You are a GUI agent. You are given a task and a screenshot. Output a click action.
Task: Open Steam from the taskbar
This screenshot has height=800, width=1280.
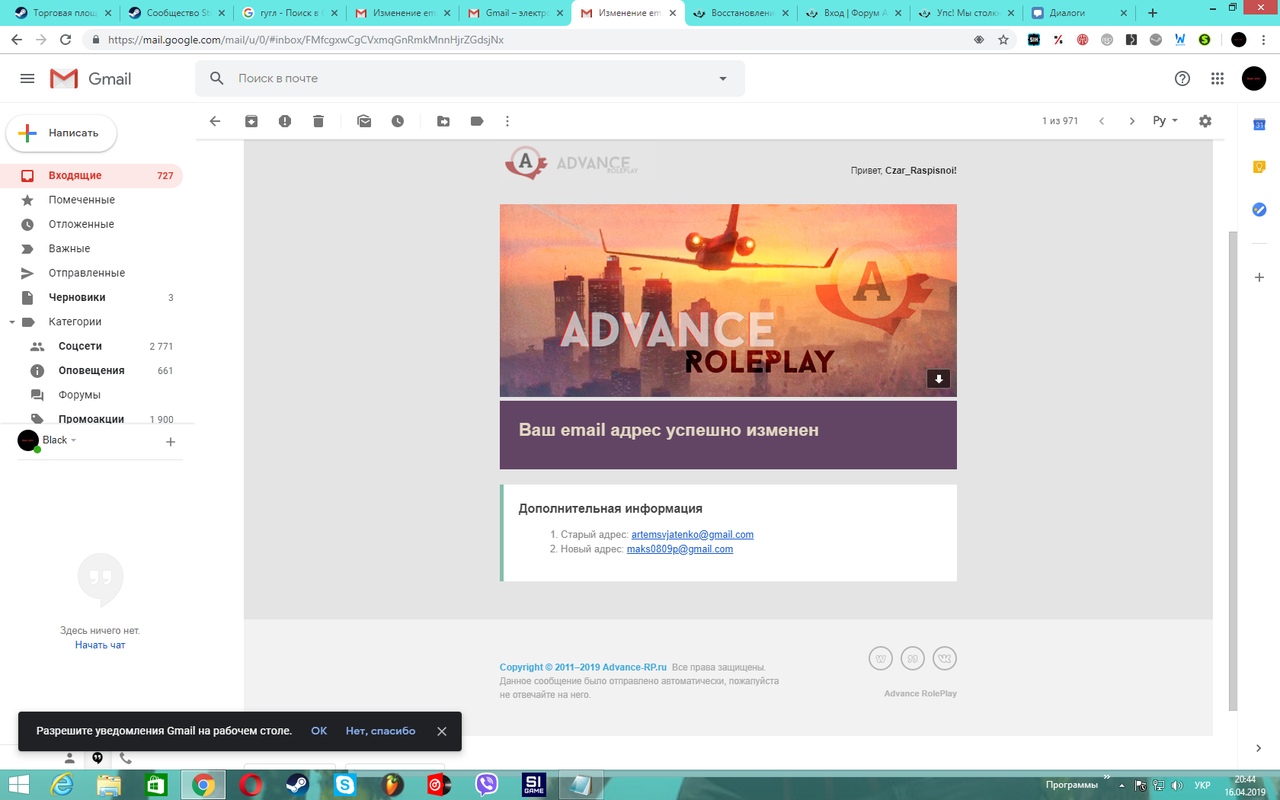click(298, 785)
